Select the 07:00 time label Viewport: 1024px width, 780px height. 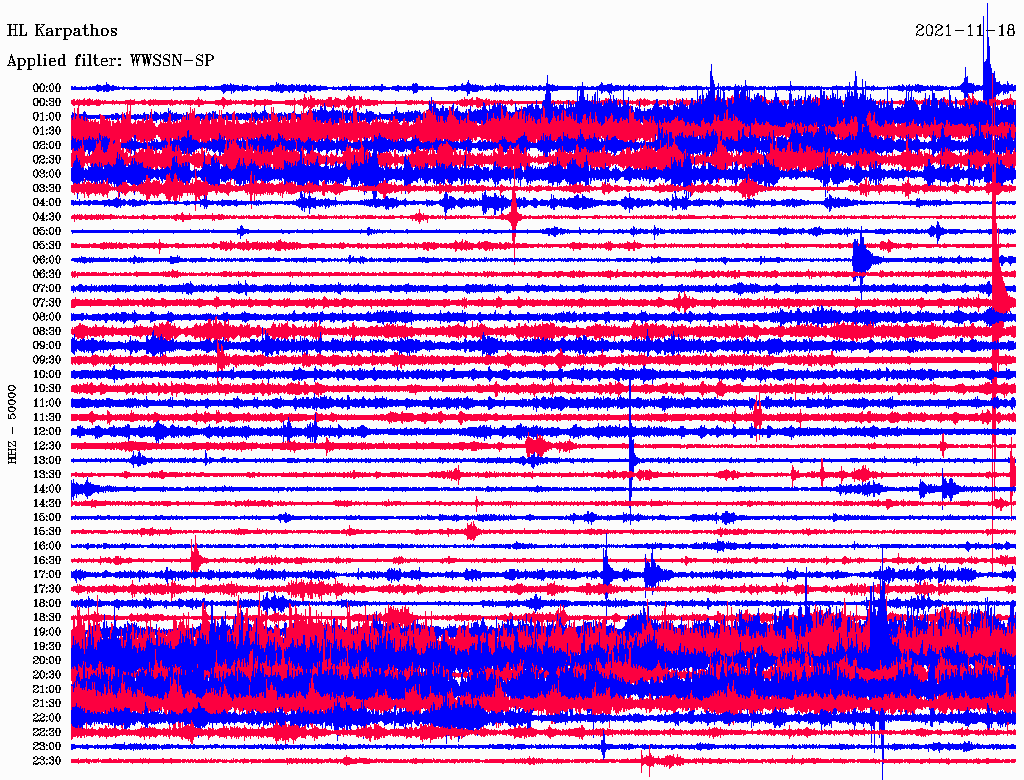47,289
